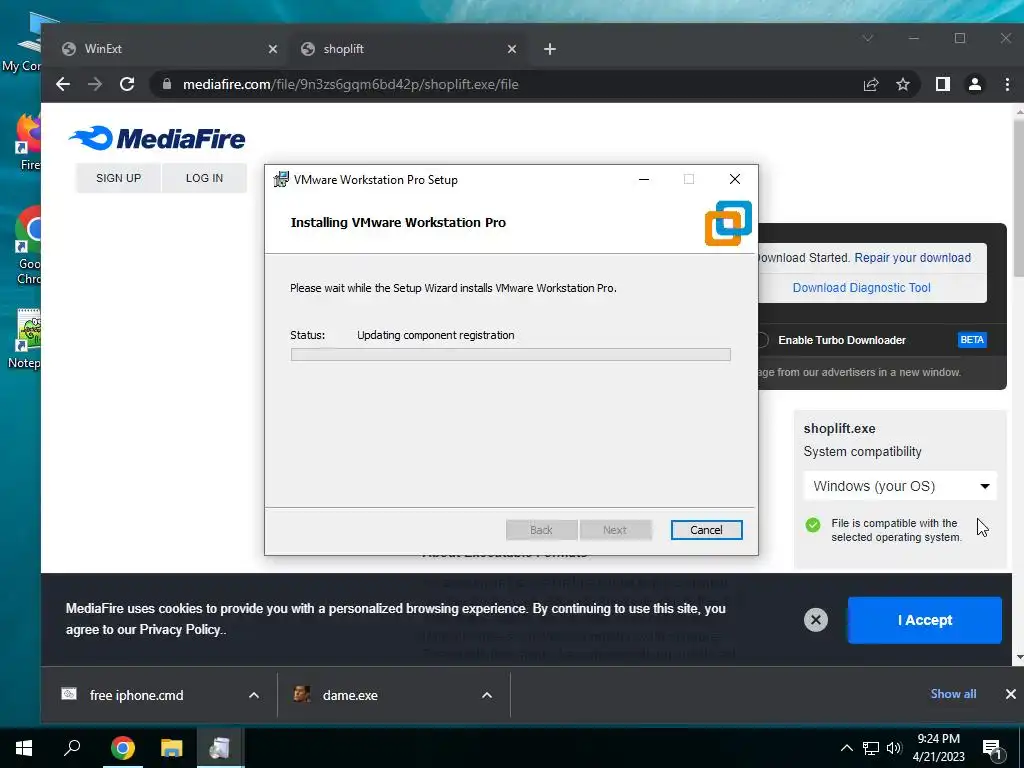Click the MediaFire logo
The image size is (1024, 768).
[157, 138]
